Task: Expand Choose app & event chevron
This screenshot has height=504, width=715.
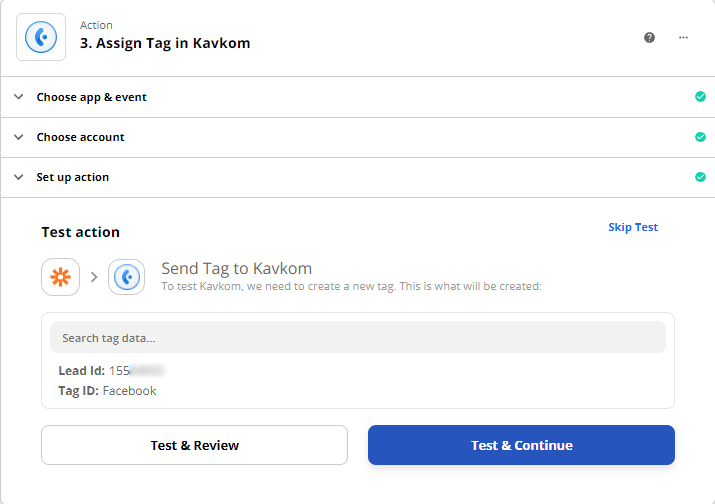Action: 18,97
